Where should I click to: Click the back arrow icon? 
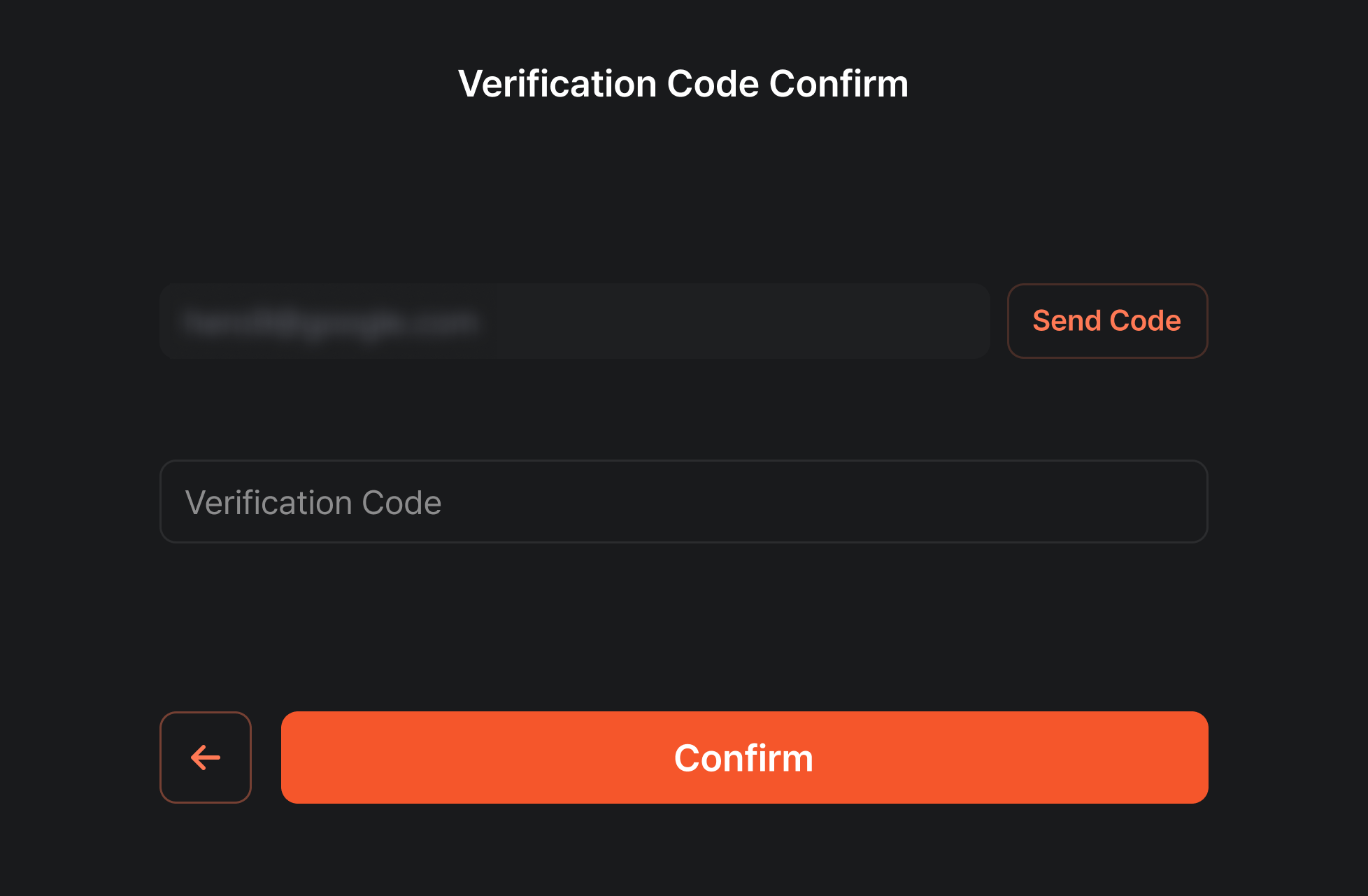pos(206,758)
